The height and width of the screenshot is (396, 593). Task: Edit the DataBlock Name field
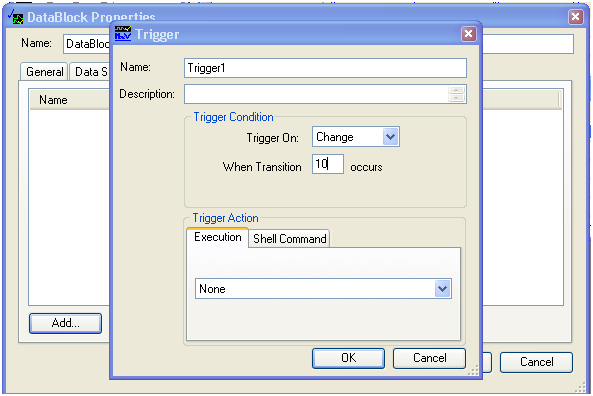click(87, 44)
